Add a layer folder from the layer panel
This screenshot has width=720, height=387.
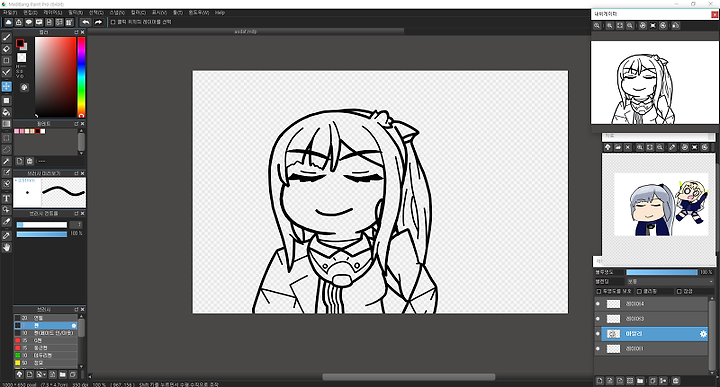640,381
